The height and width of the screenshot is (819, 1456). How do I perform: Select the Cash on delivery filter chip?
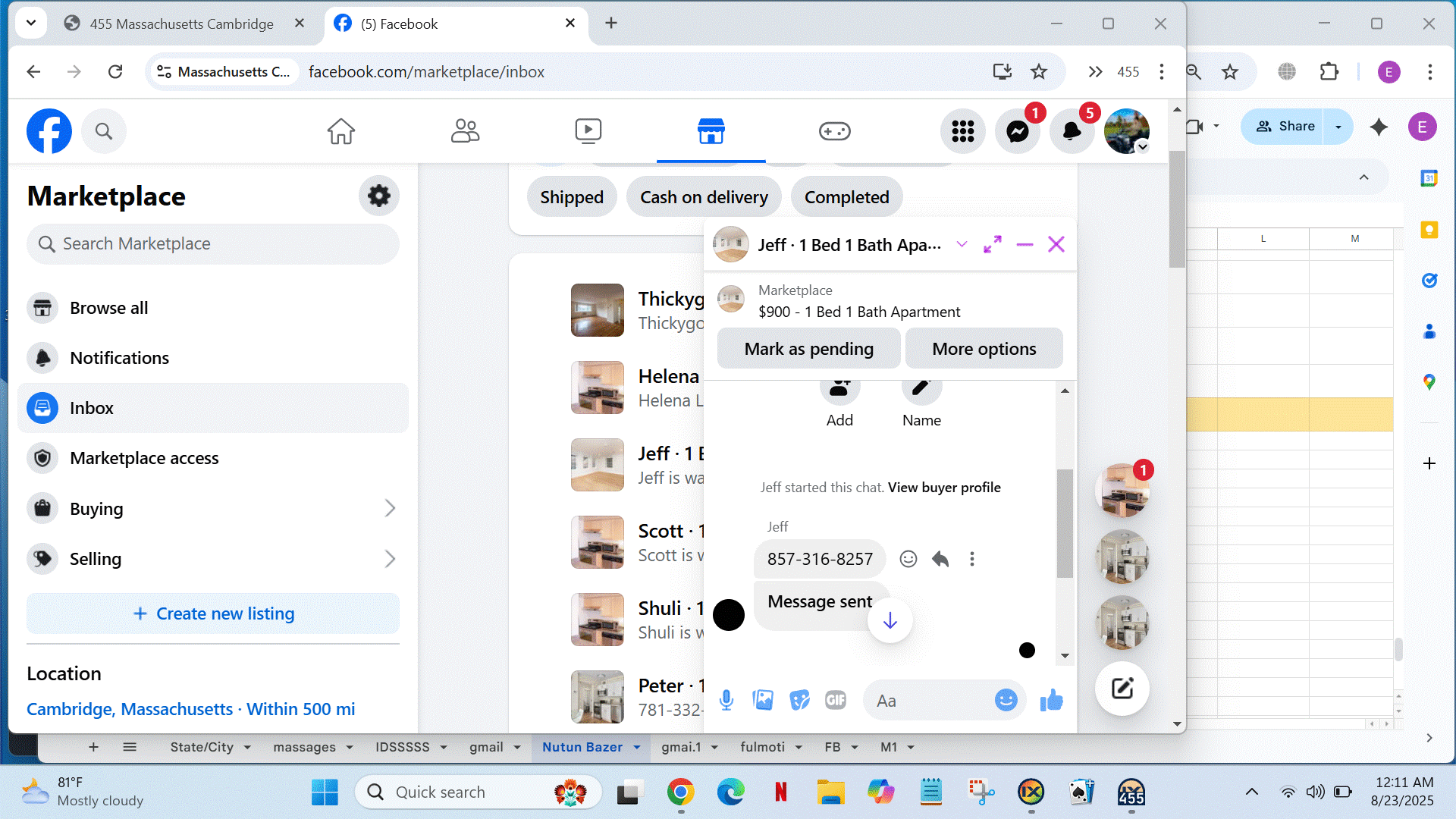click(703, 197)
